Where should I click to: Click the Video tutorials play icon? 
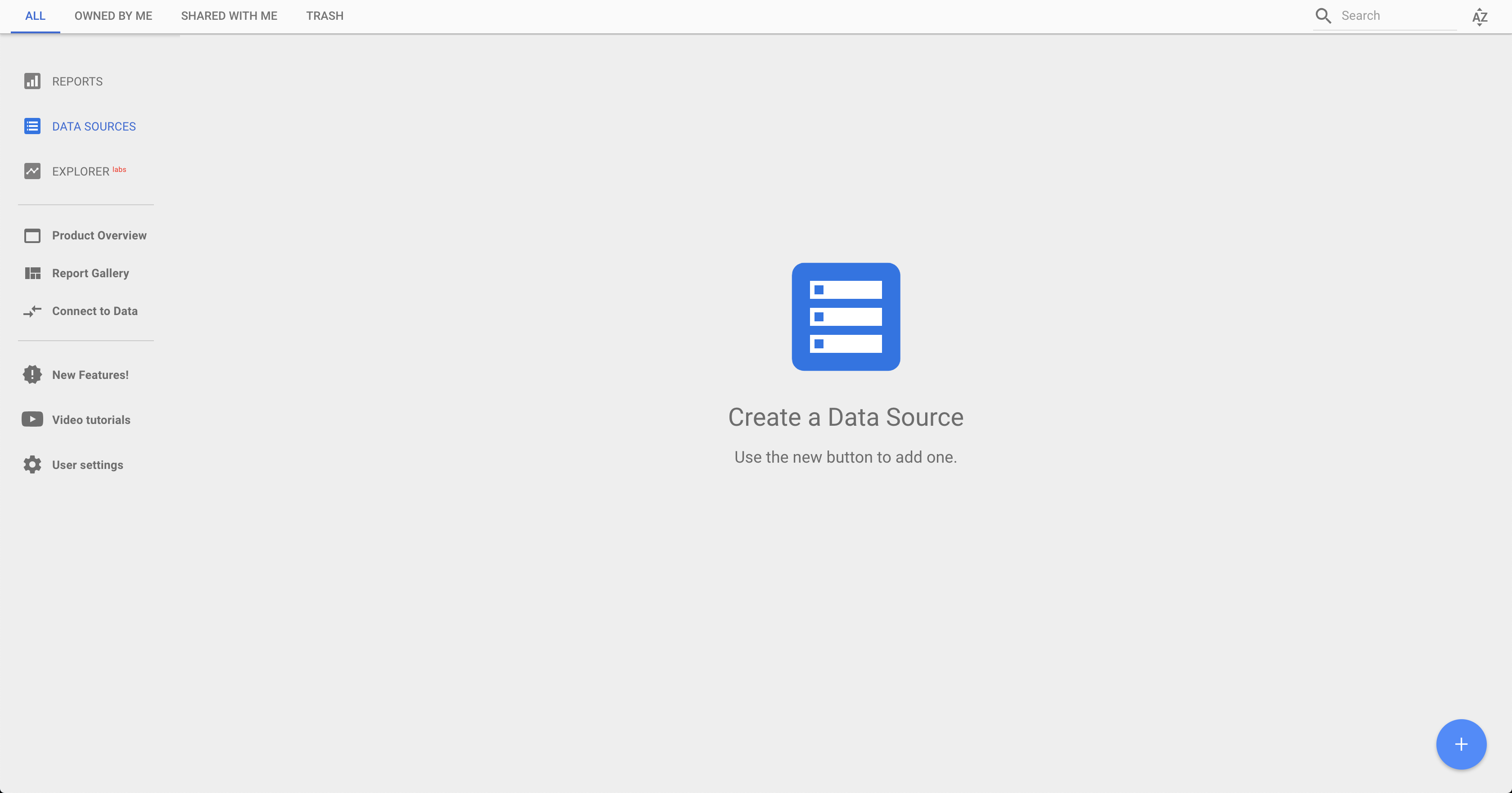32,419
